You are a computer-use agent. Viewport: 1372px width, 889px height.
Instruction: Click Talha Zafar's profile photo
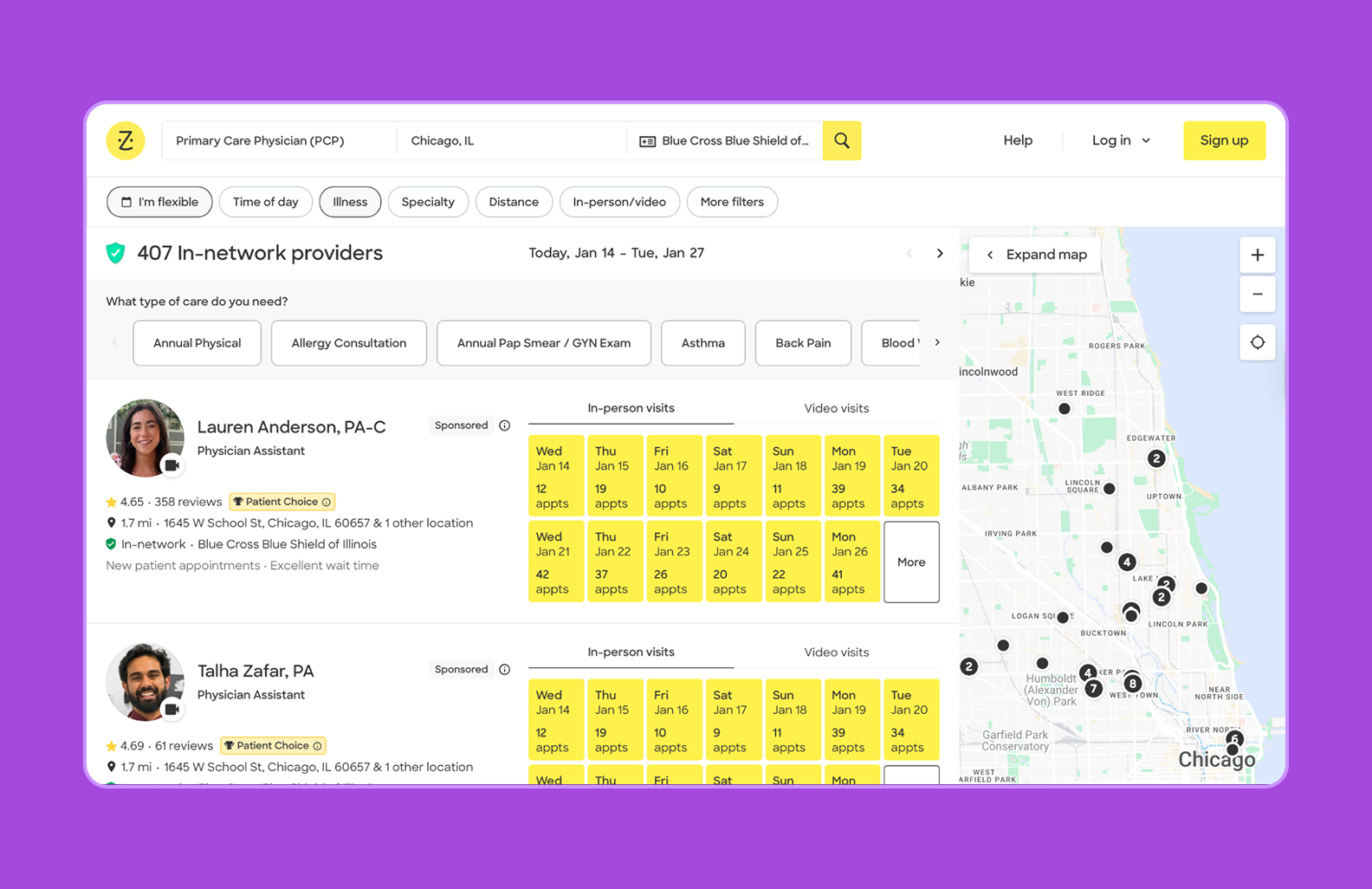click(x=145, y=683)
